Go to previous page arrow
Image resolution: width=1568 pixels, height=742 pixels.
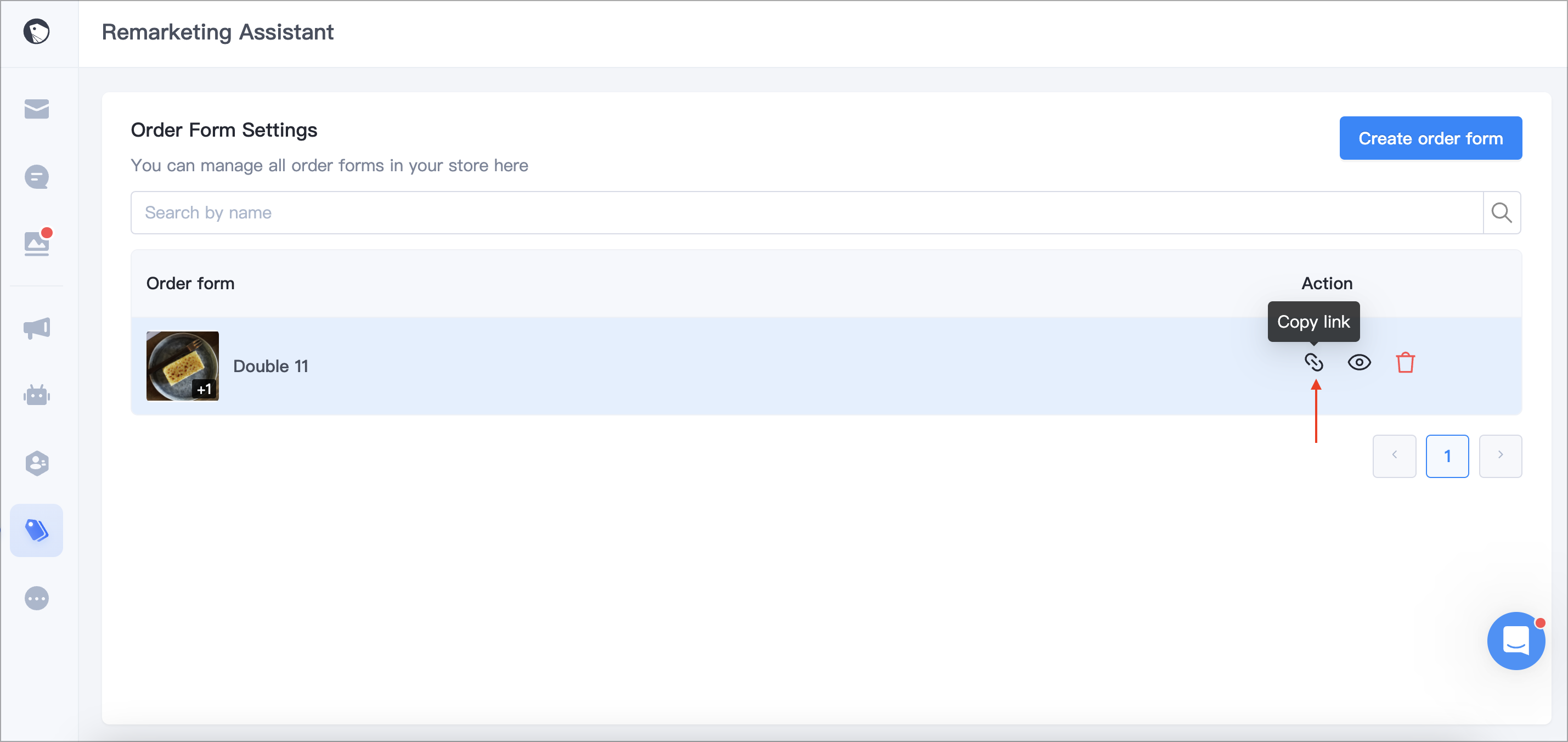[1394, 456]
